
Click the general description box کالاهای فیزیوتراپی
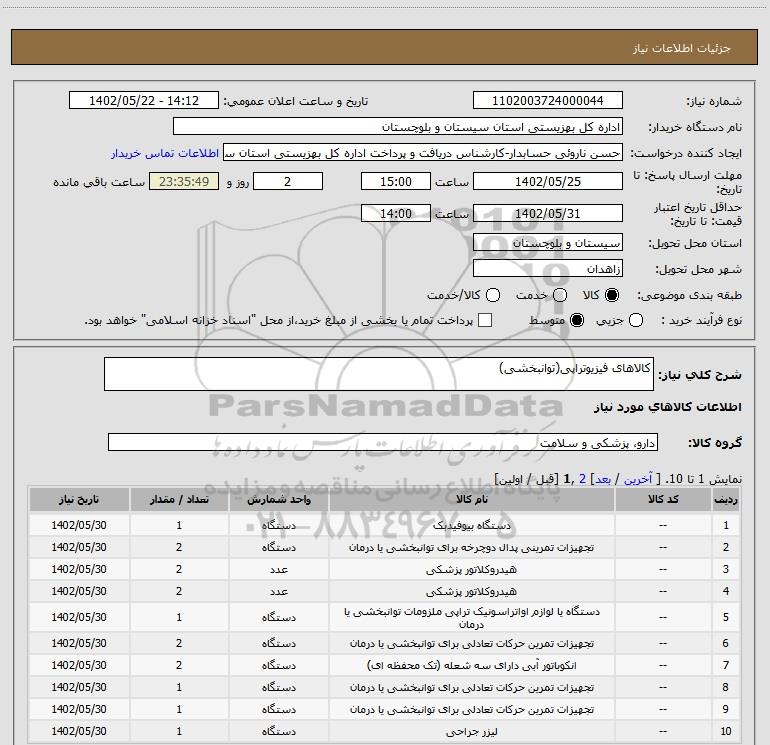click(x=379, y=374)
